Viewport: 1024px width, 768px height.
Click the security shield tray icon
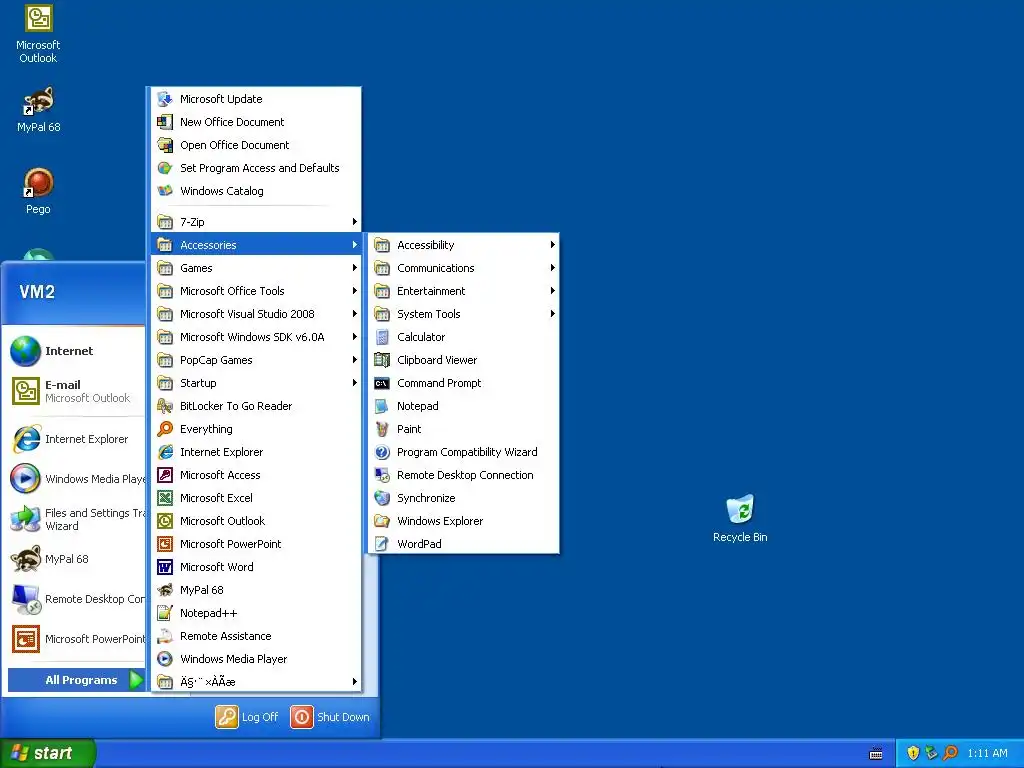click(x=913, y=753)
